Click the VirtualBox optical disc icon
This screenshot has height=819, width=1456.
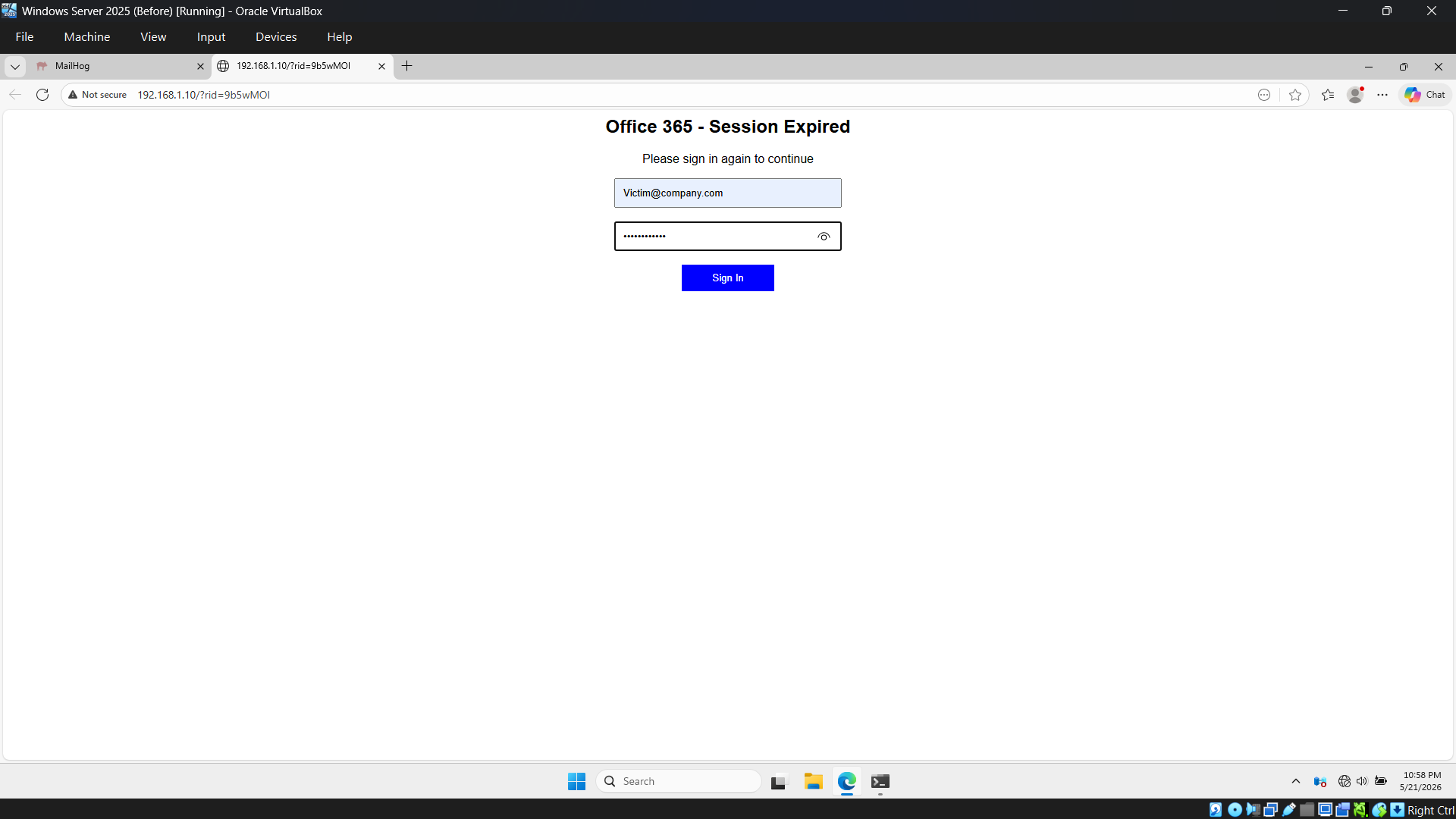[1235, 810]
